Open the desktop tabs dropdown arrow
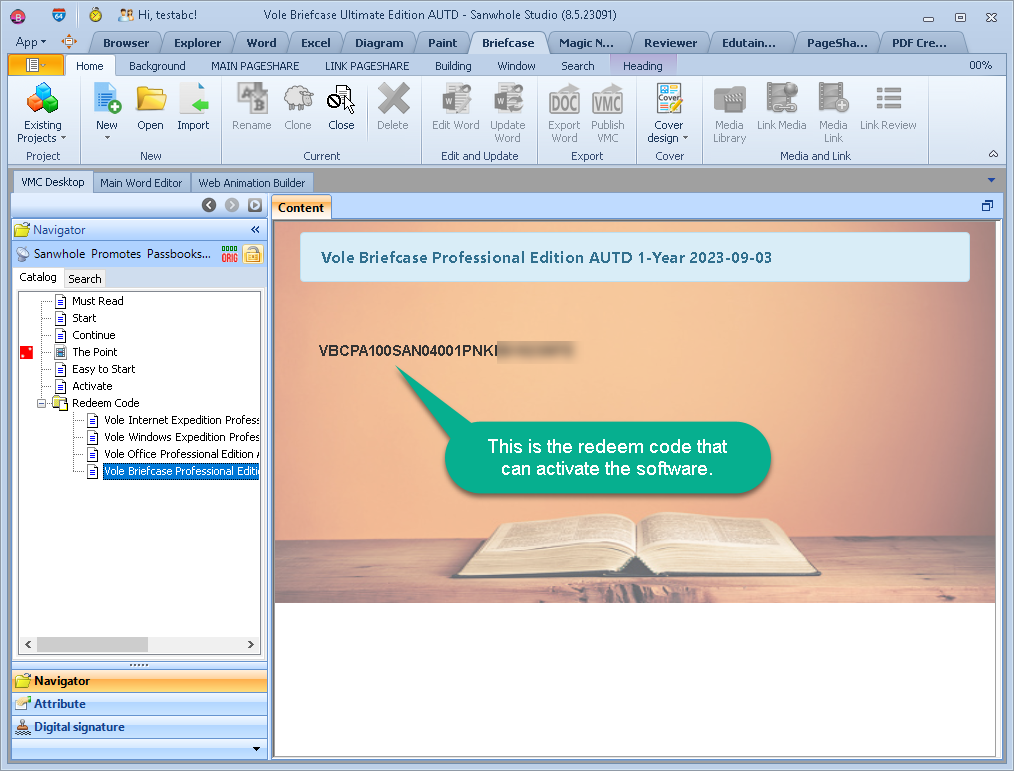Image resolution: width=1014 pixels, height=771 pixels. [991, 180]
